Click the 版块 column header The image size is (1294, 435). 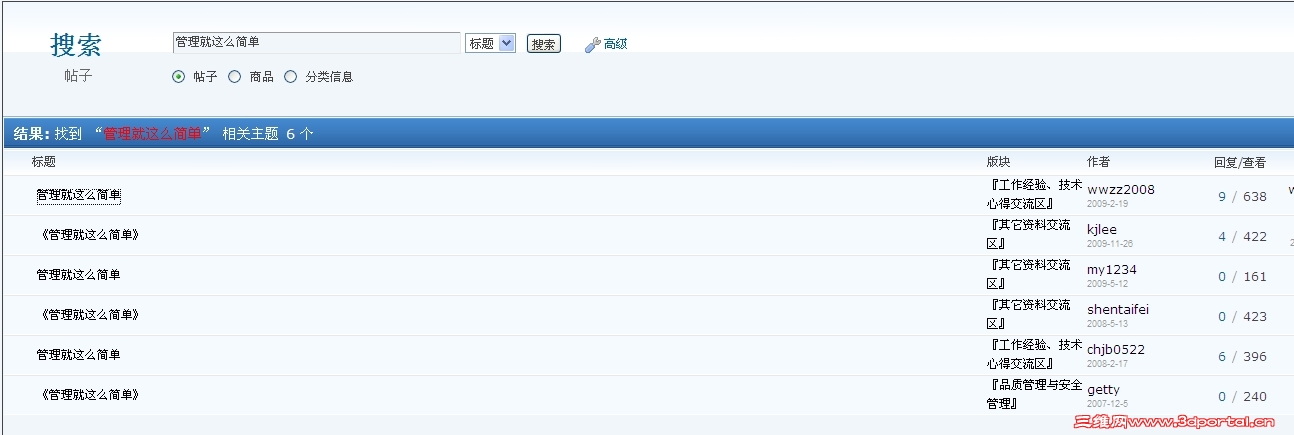[999, 162]
